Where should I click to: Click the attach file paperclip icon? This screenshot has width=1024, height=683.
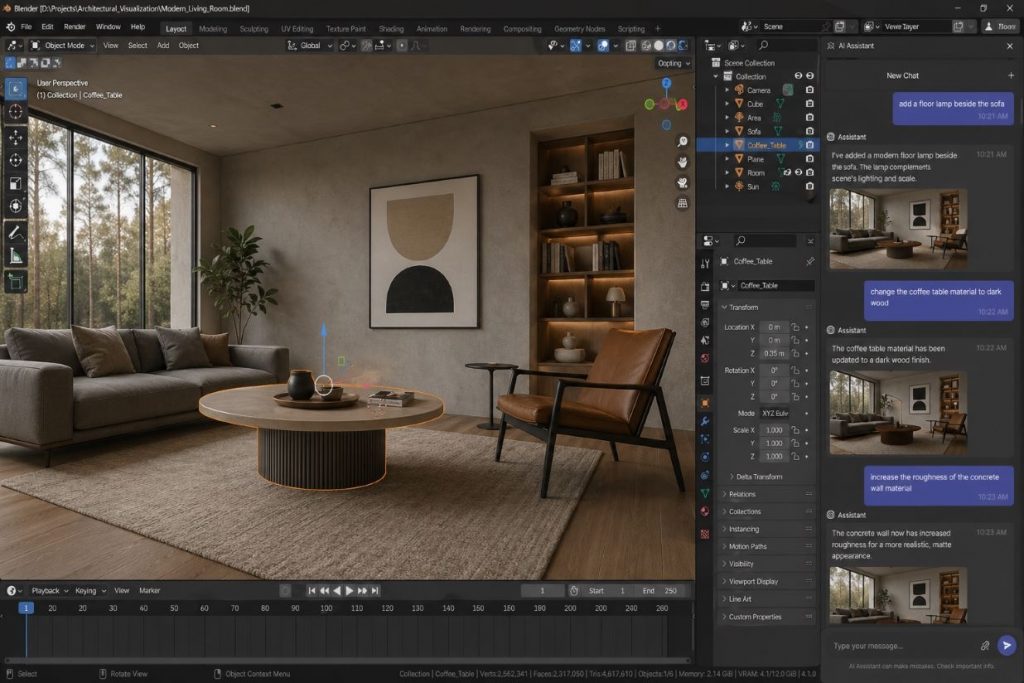pyautogui.click(x=985, y=646)
